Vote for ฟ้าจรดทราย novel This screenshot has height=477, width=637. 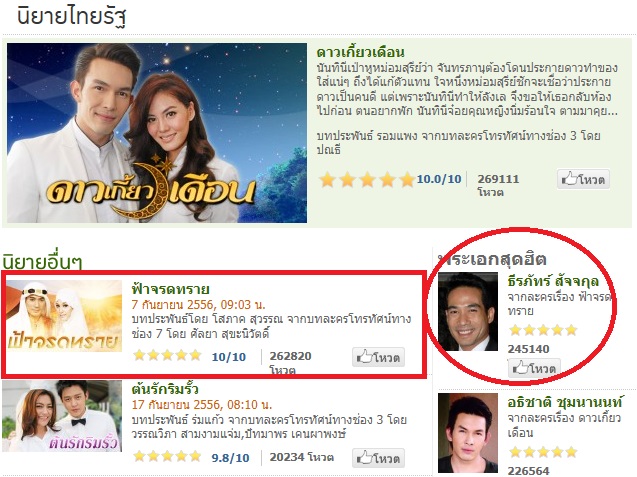[378, 357]
